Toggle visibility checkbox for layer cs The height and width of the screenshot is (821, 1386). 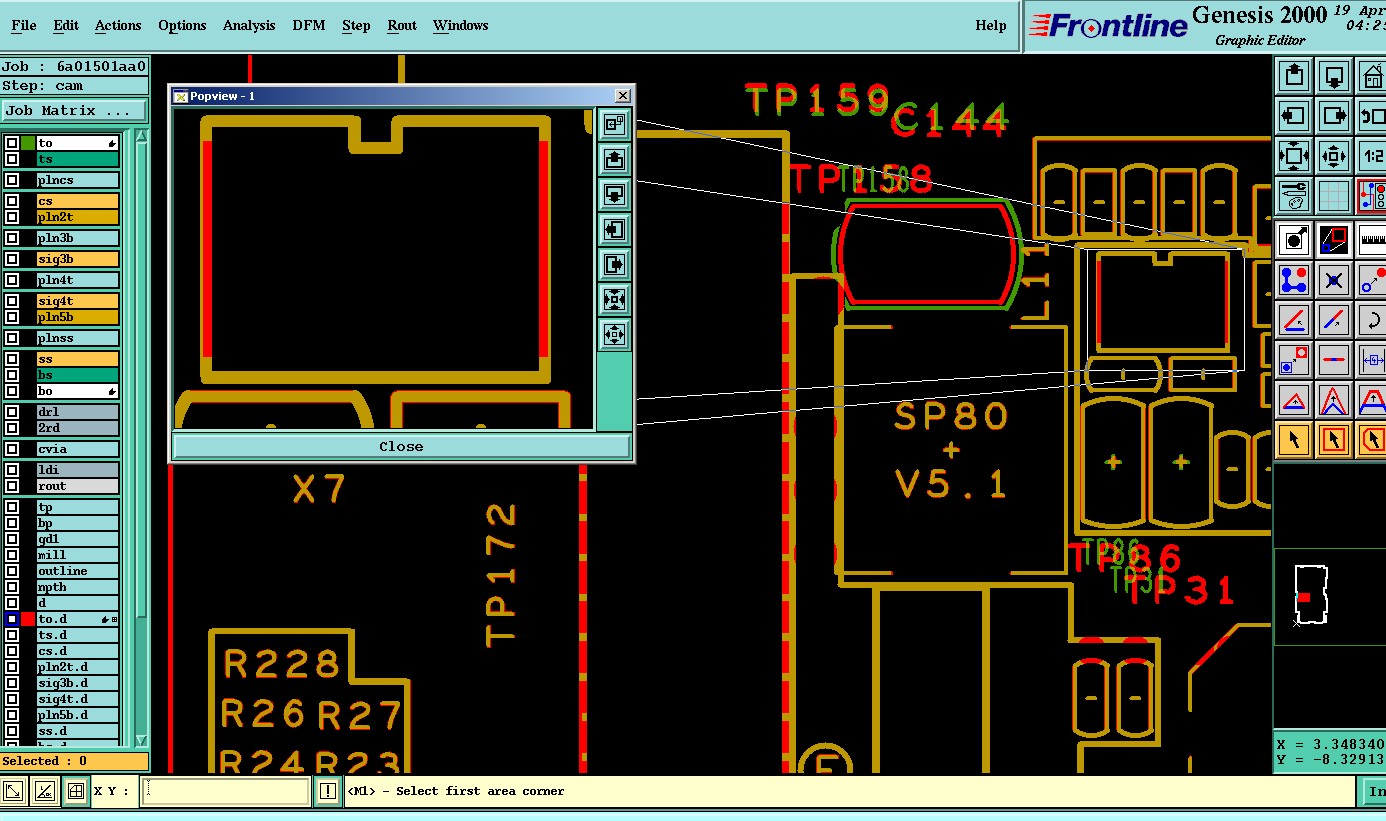coord(12,201)
